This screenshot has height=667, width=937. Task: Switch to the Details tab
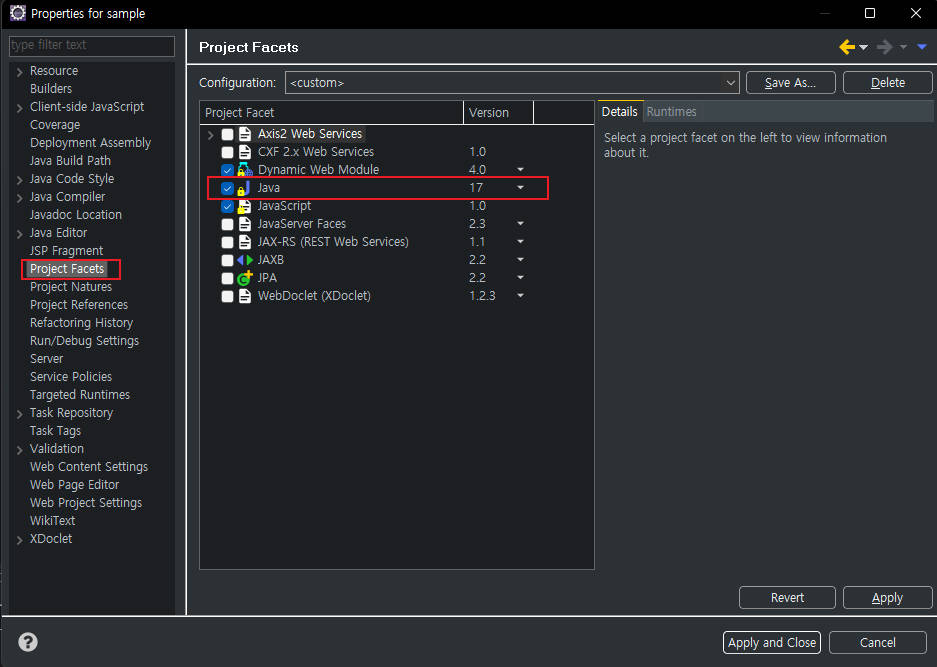[x=620, y=112]
